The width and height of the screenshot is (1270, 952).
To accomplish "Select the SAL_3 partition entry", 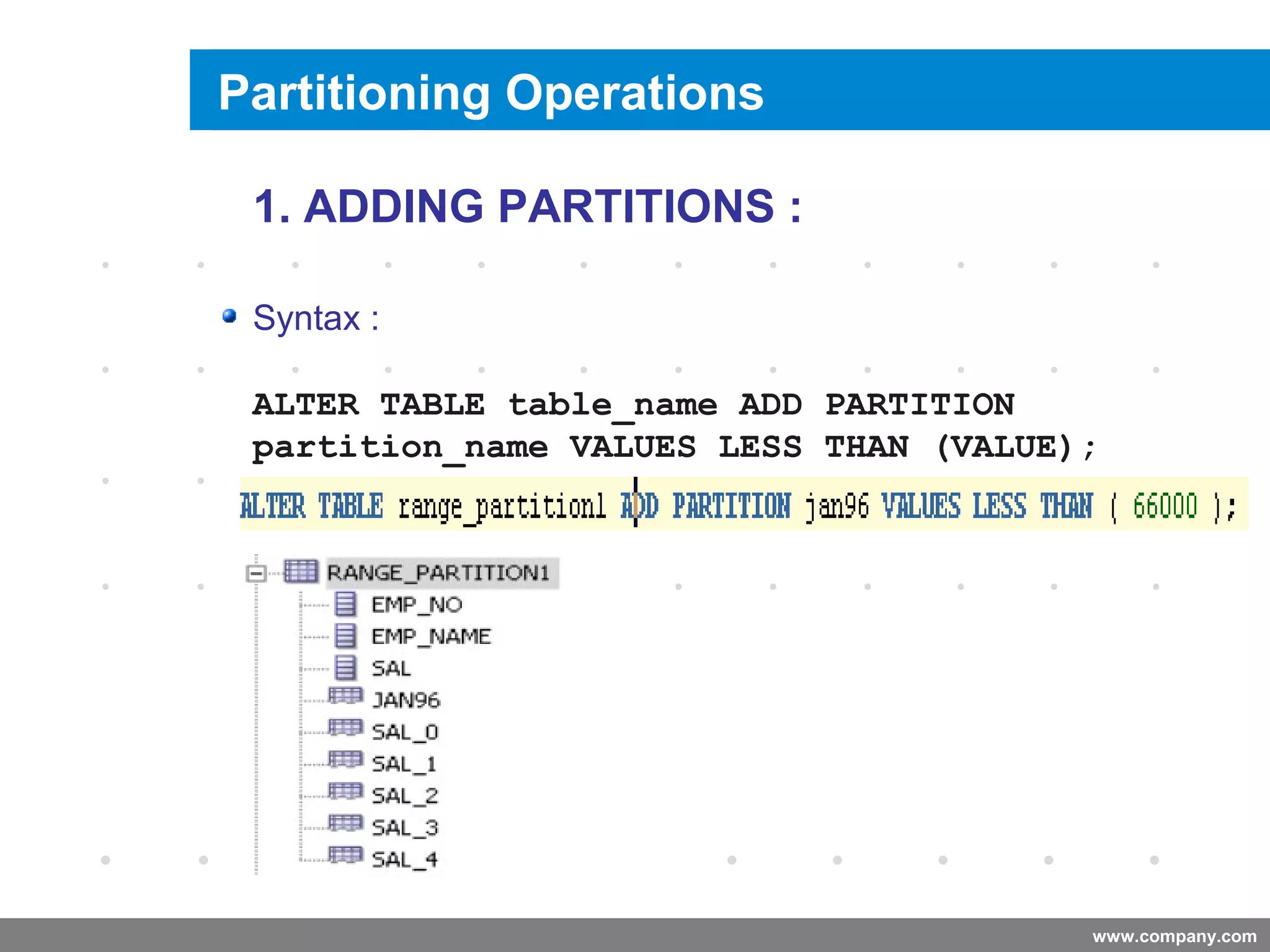I will point(405,828).
